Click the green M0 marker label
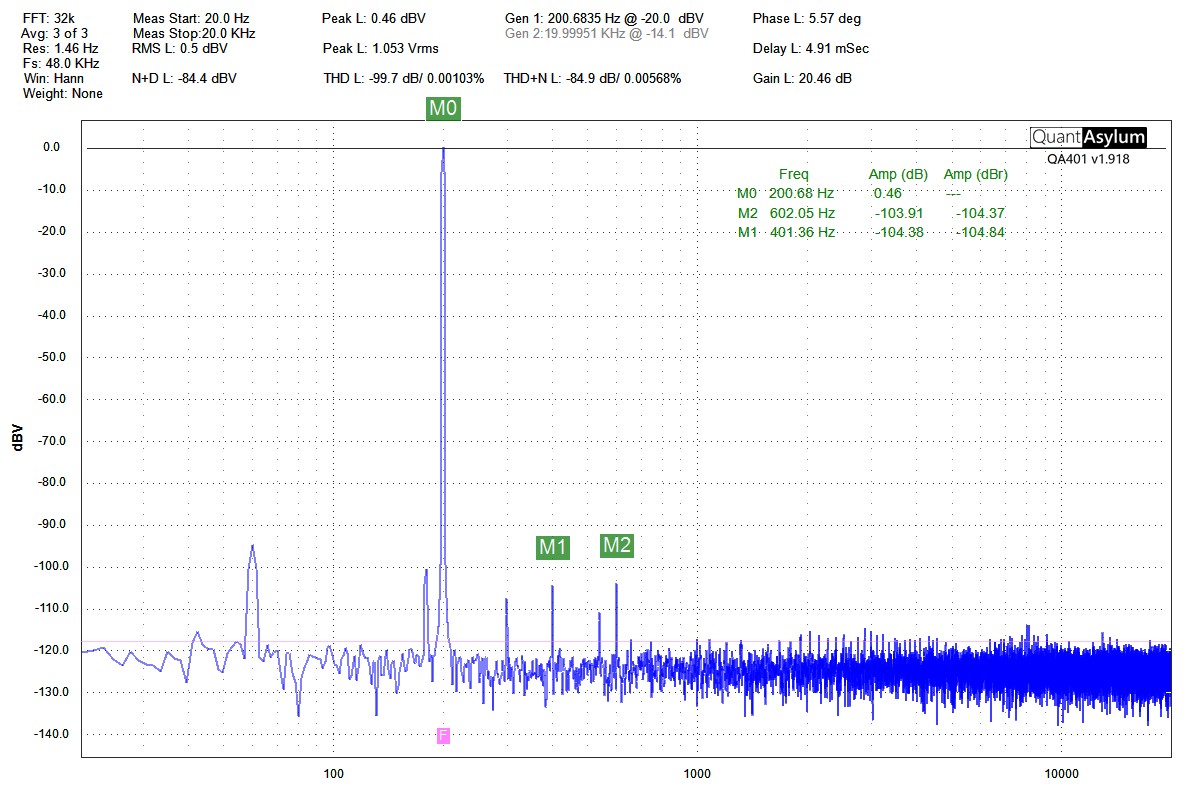 (x=443, y=109)
